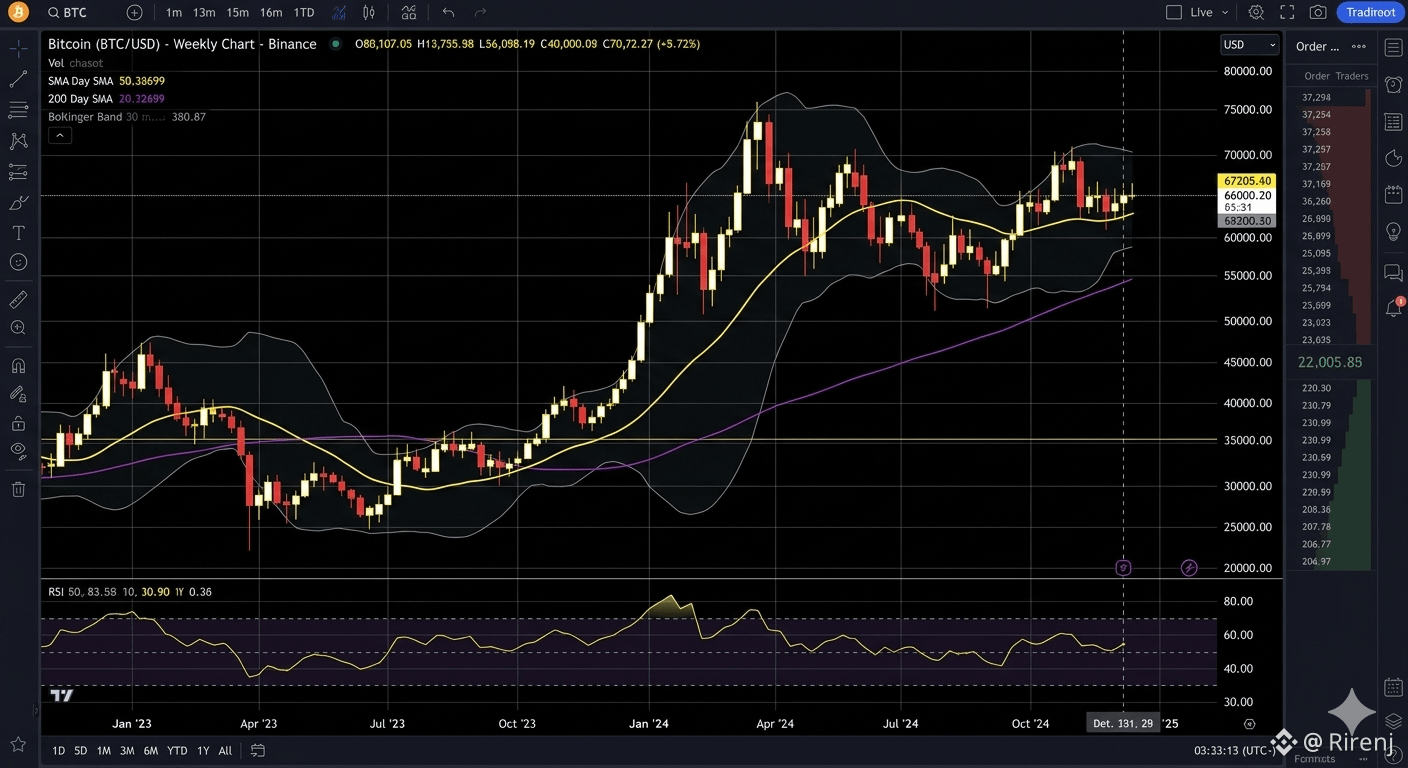The width and height of the screenshot is (1408, 768).
Task: Open the candlestick chart style icon
Action: 369,13
